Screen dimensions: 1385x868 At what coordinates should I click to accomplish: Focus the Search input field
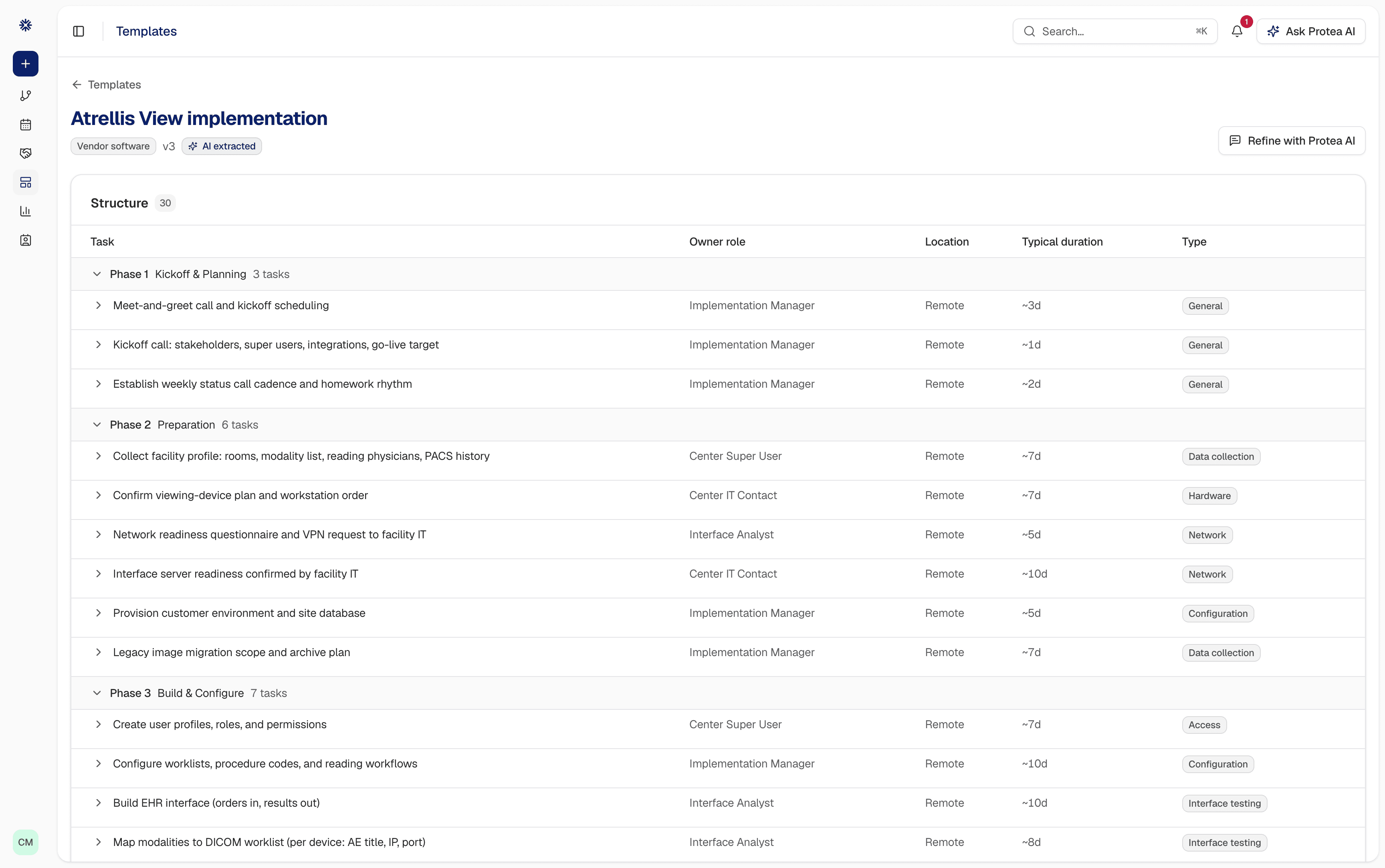(1114, 31)
